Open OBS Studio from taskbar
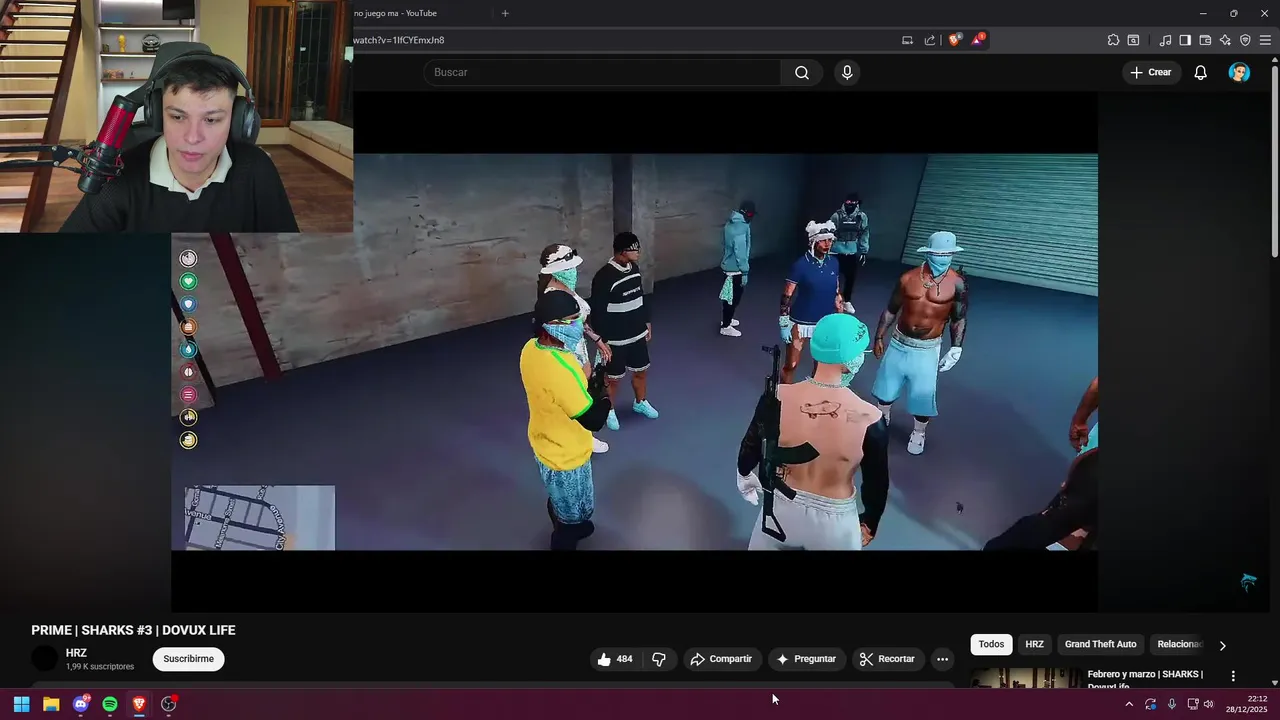 coord(169,704)
